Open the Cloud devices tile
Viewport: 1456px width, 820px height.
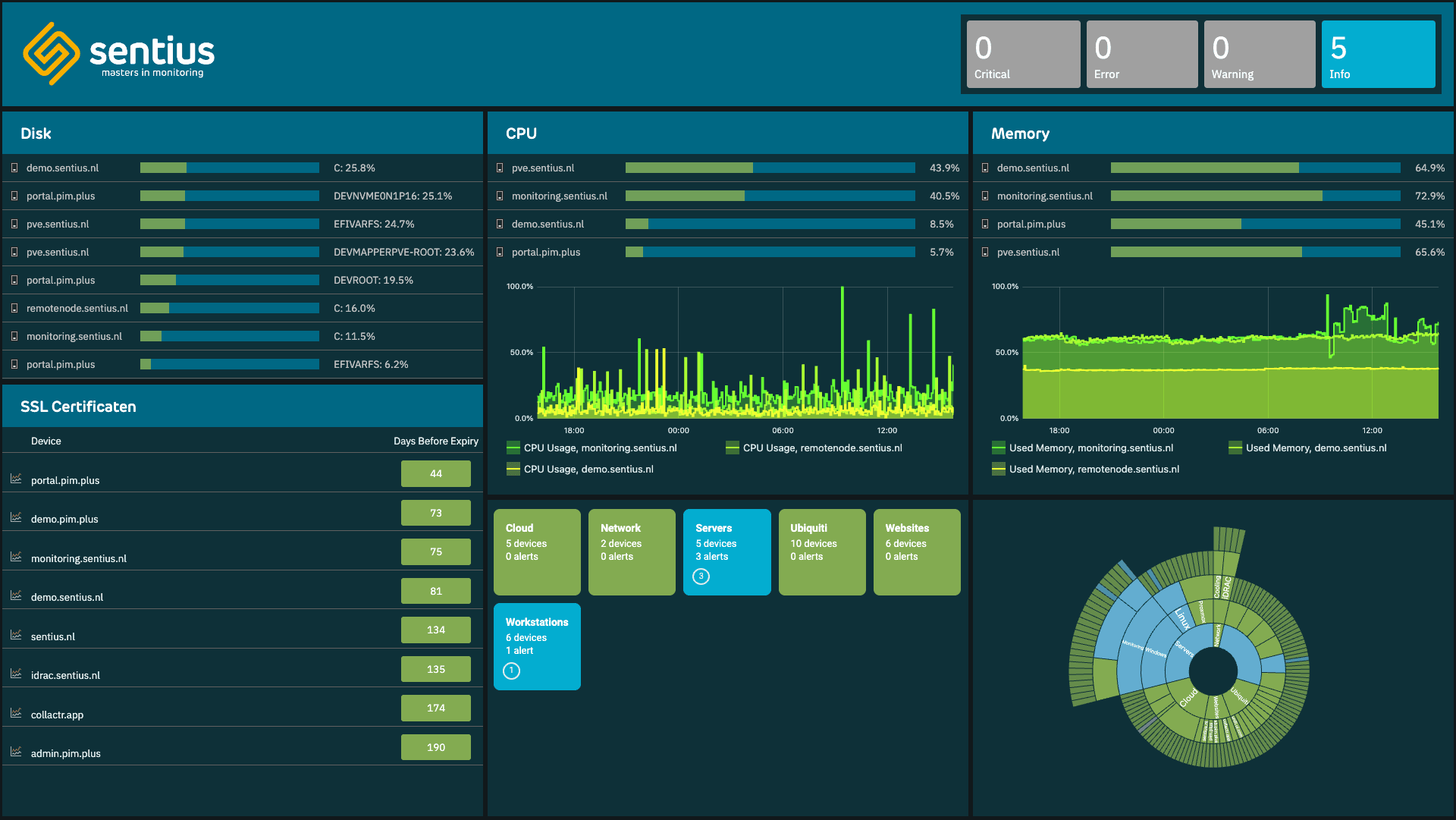[537, 552]
